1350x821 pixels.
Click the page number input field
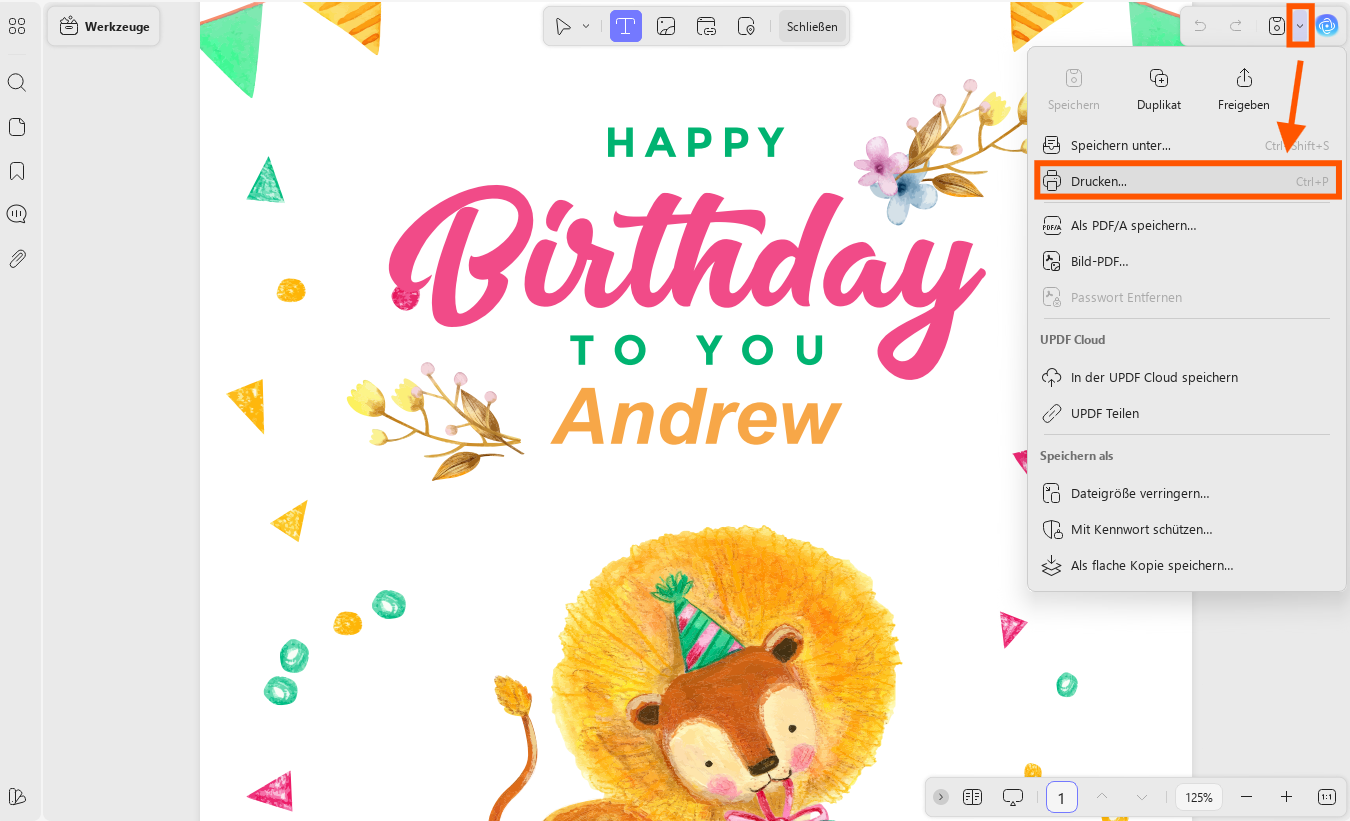(1061, 797)
